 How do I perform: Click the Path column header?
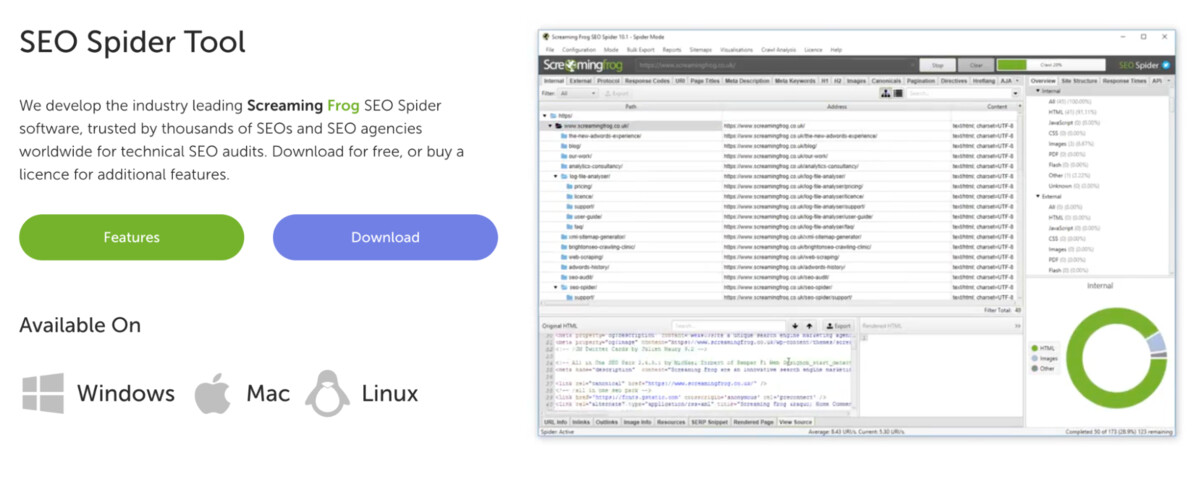631,106
